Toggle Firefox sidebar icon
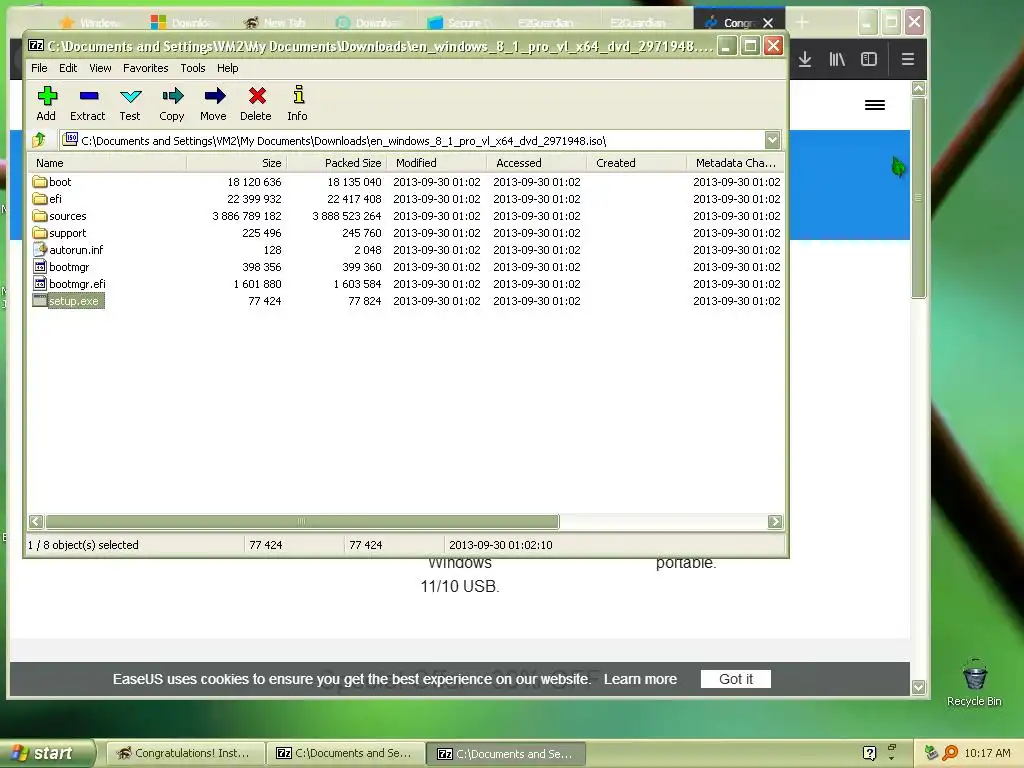Image resolution: width=1024 pixels, height=768 pixels. pos(869,59)
